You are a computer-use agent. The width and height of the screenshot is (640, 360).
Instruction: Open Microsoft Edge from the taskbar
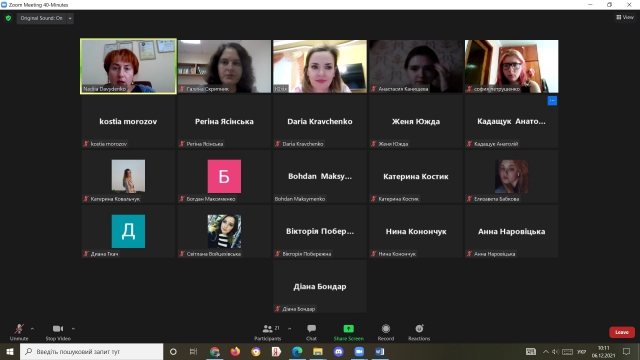coord(297,351)
